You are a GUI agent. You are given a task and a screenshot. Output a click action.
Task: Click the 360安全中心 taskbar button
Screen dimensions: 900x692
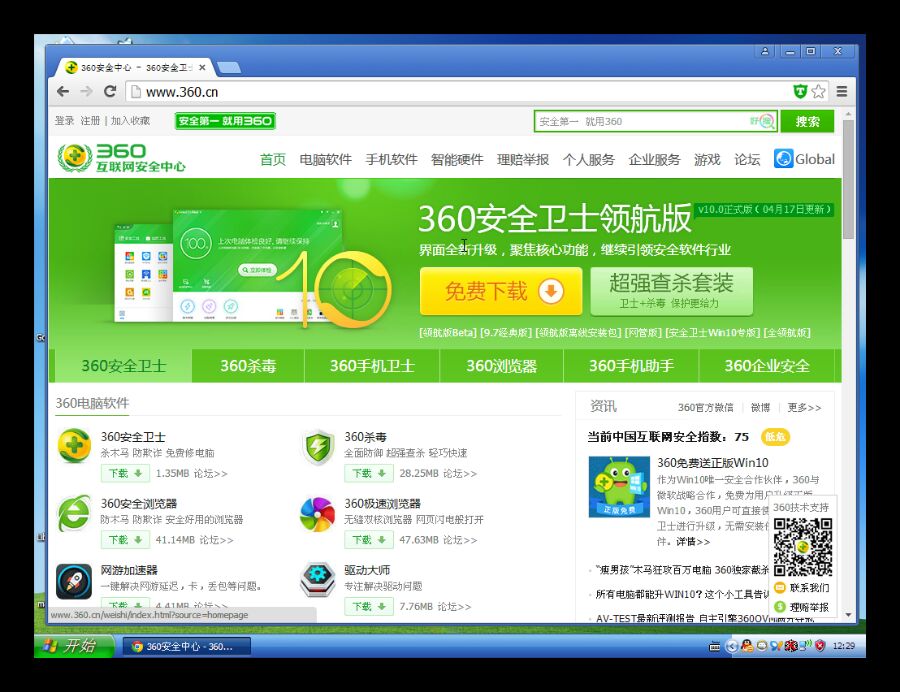tap(187, 647)
